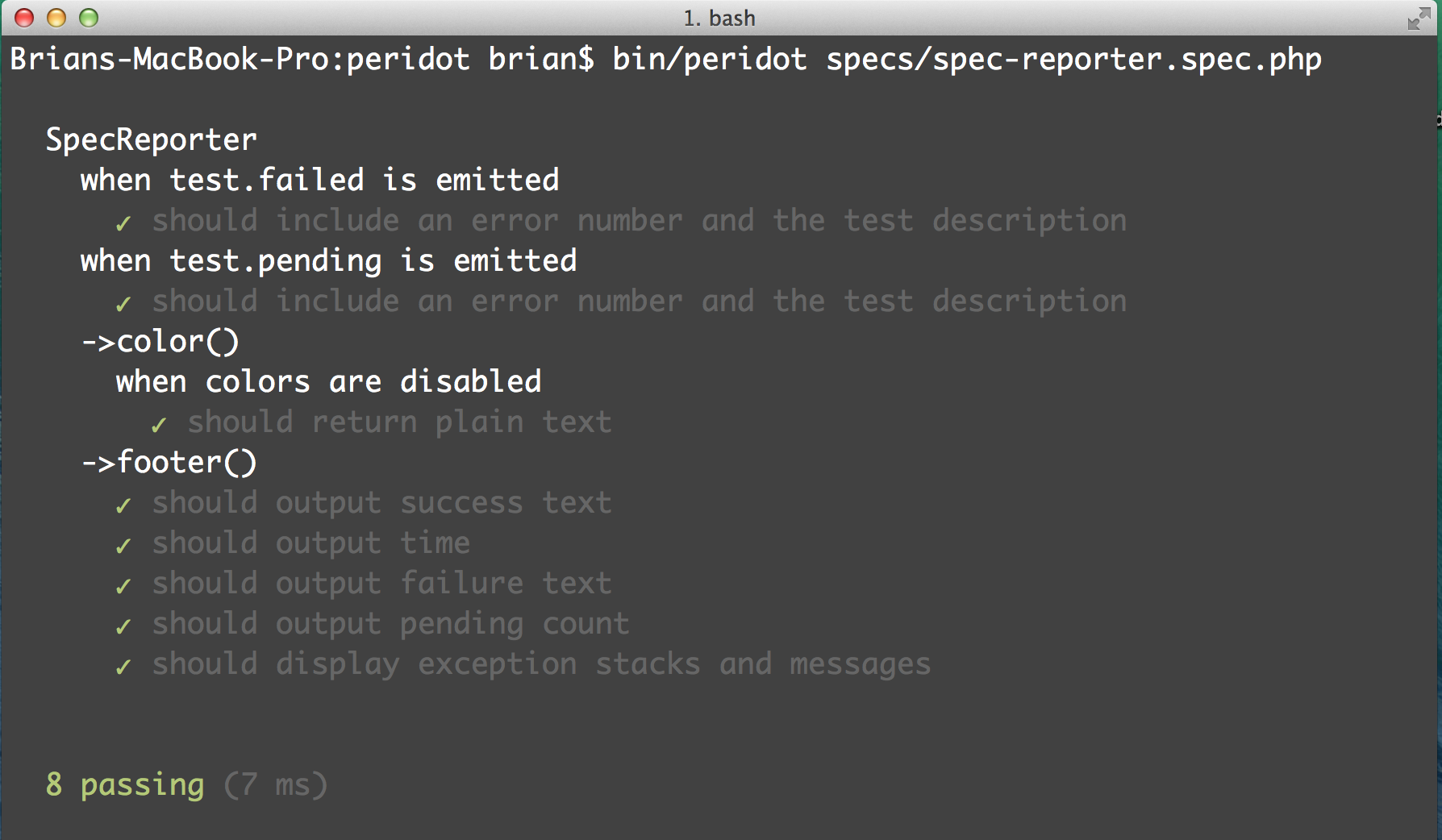Click checkmark beside 'should output pending count'
The height and width of the screenshot is (840, 1442).
pos(123,626)
